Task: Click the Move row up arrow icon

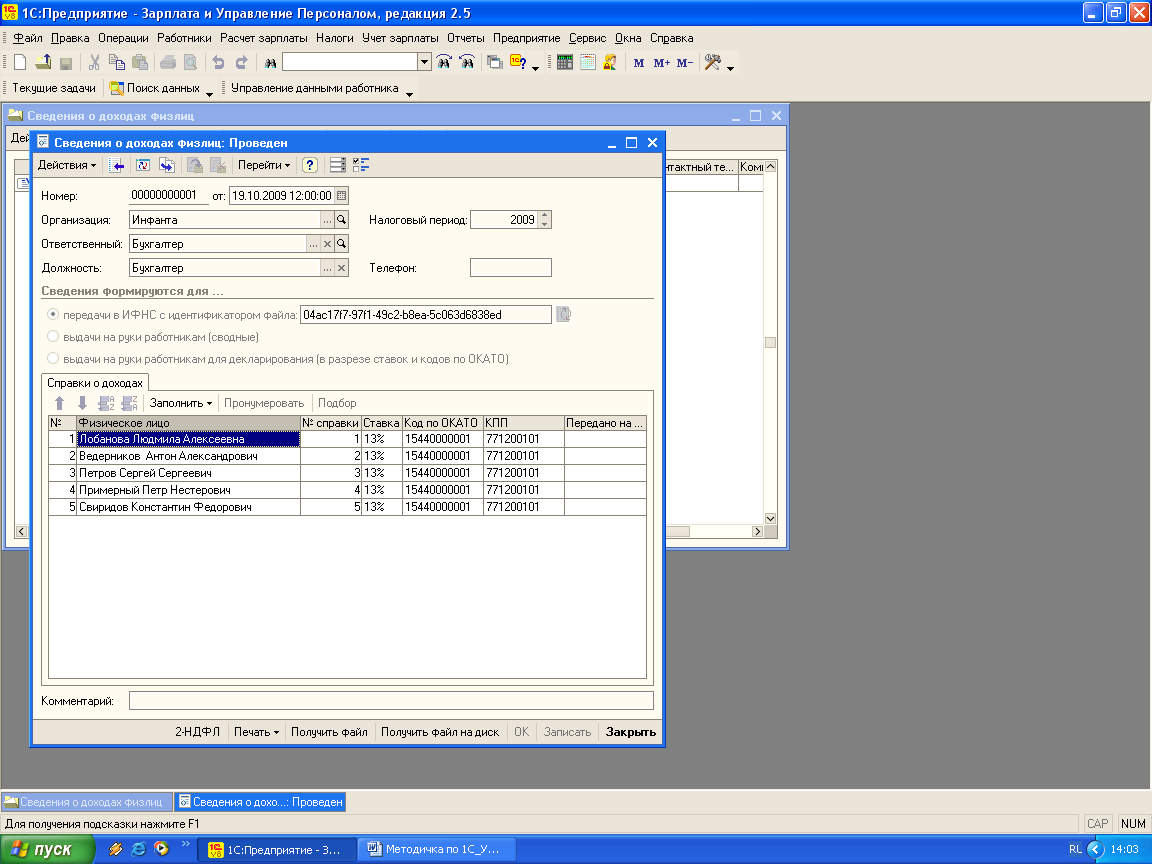Action: (60, 403)
